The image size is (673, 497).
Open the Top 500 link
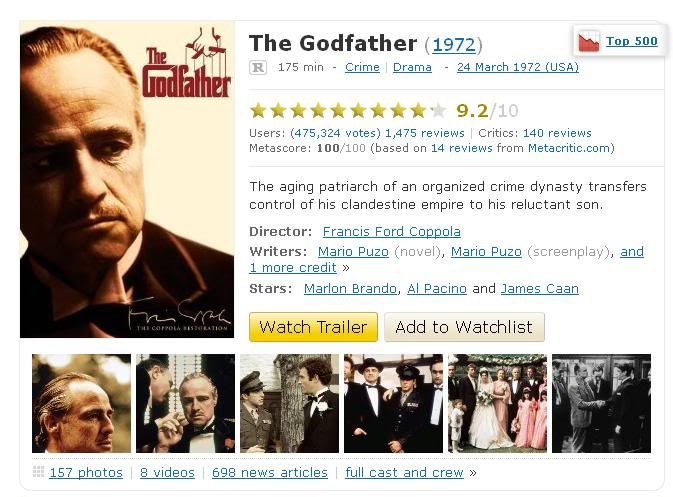coord(632,41)
